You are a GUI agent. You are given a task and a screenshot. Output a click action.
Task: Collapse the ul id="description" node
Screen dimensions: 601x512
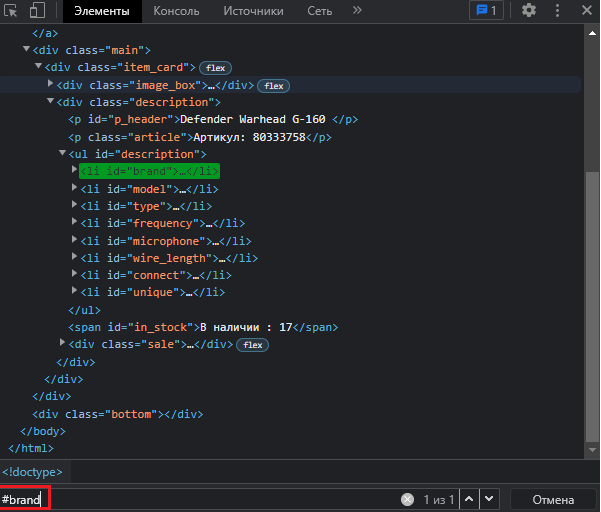click(x=63, y=154)
